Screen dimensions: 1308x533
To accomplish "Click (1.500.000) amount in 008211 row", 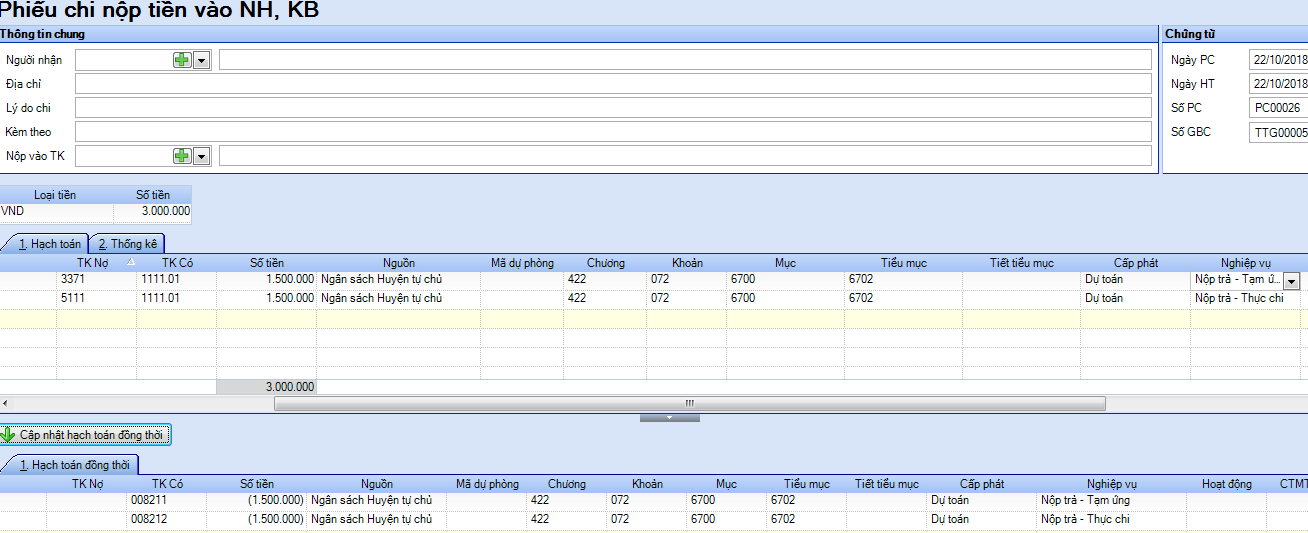I will pyautogui.click(x=257, y=500).
